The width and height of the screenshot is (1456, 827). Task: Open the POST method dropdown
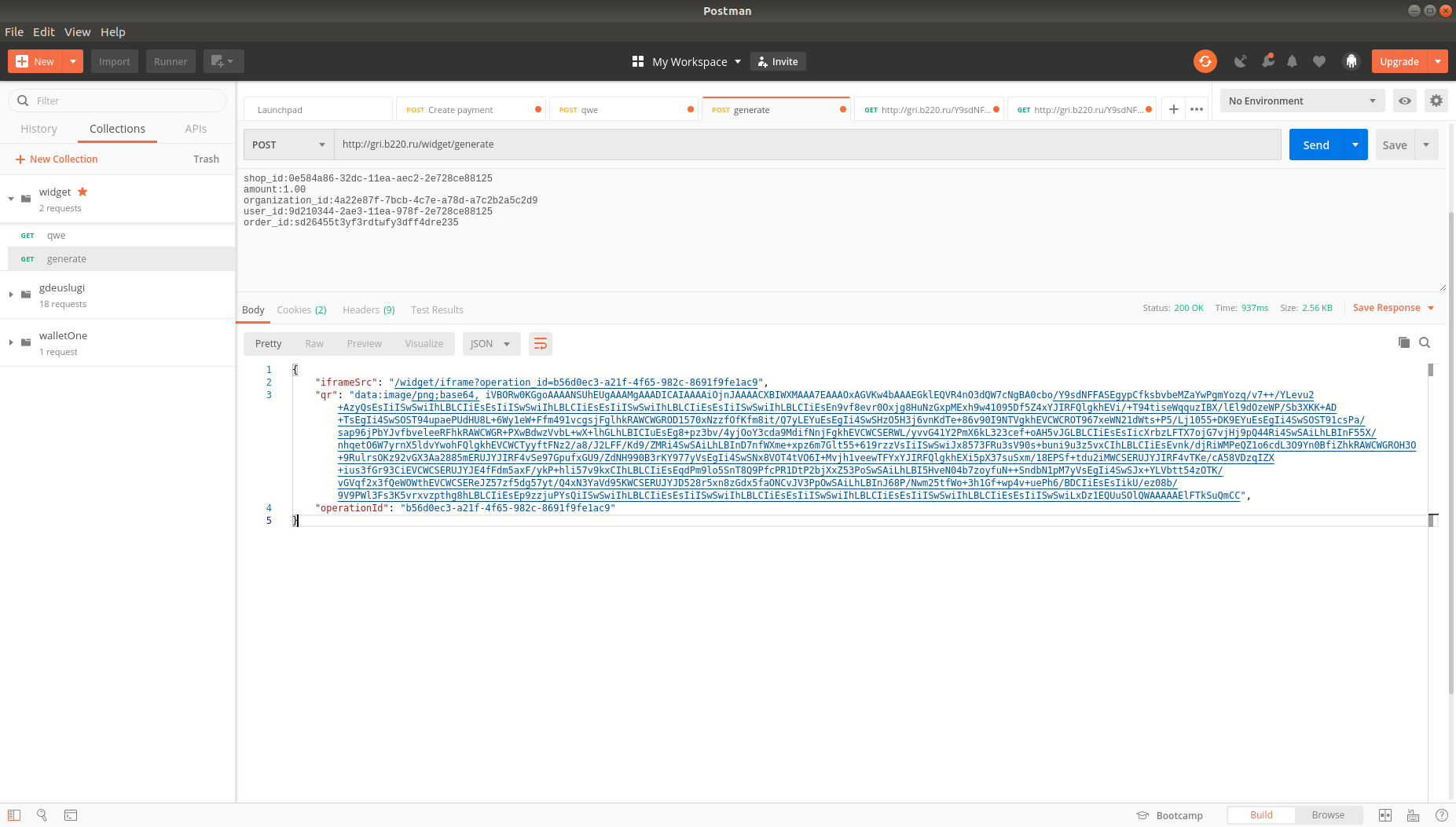pyautogui.click(x=288, y=145)
